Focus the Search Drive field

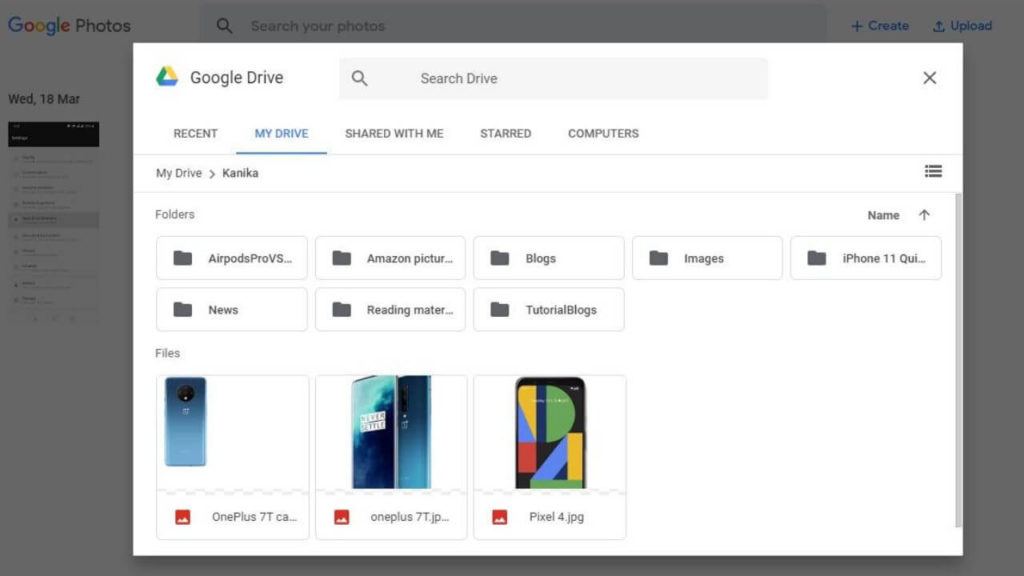click(553, 78)
